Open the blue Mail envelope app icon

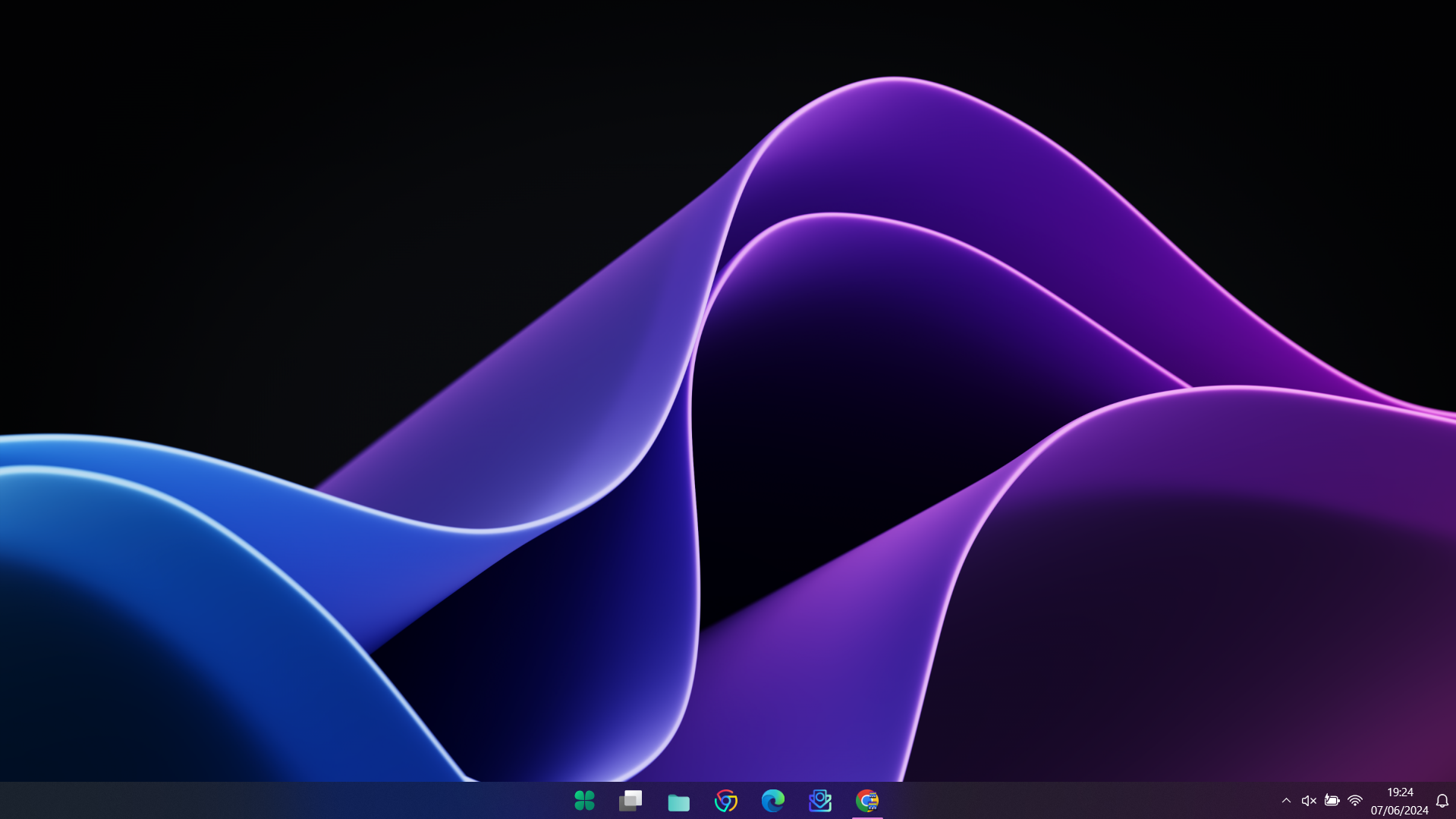click(x=820, y=800)
